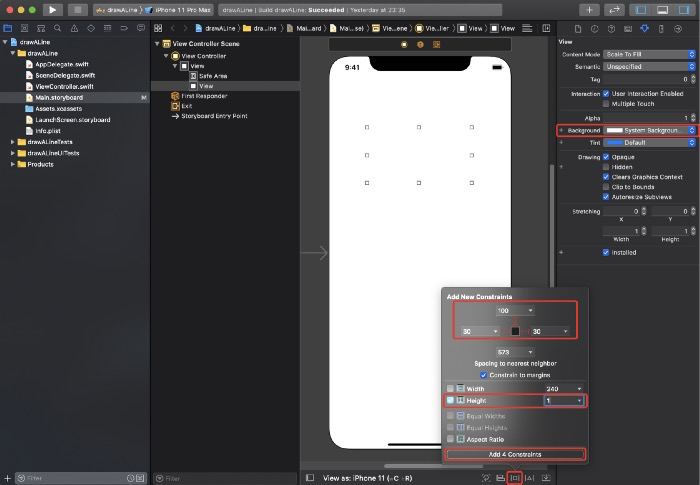
Task: Enable the Multiple Touch checkbox
Action: 606,104
